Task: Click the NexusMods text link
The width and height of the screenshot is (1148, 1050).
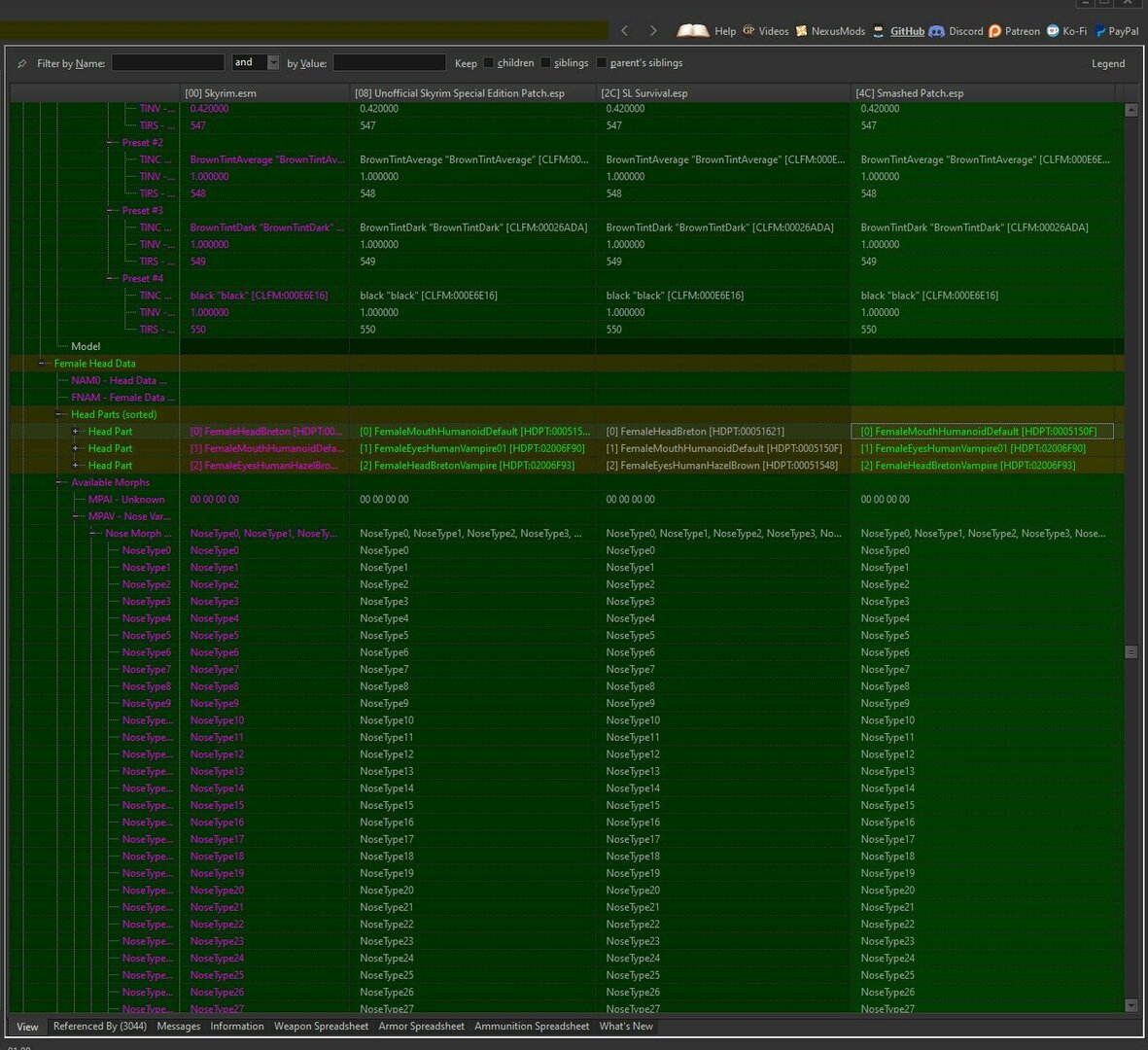Action: point(838,31)
